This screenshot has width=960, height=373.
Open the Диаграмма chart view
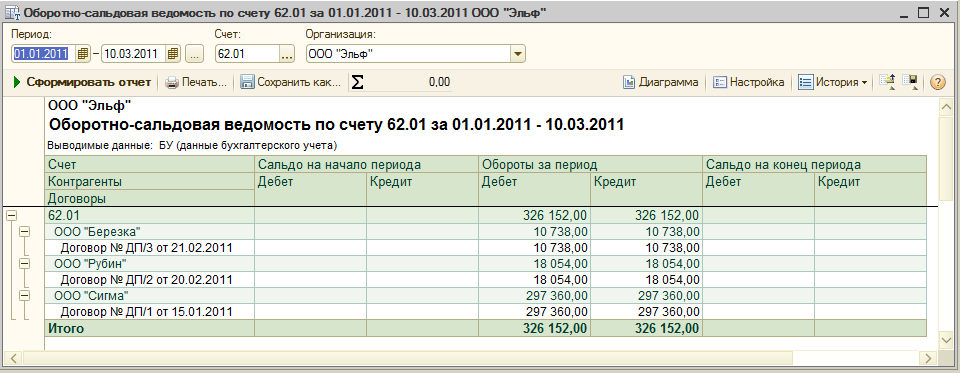point(661,82)
